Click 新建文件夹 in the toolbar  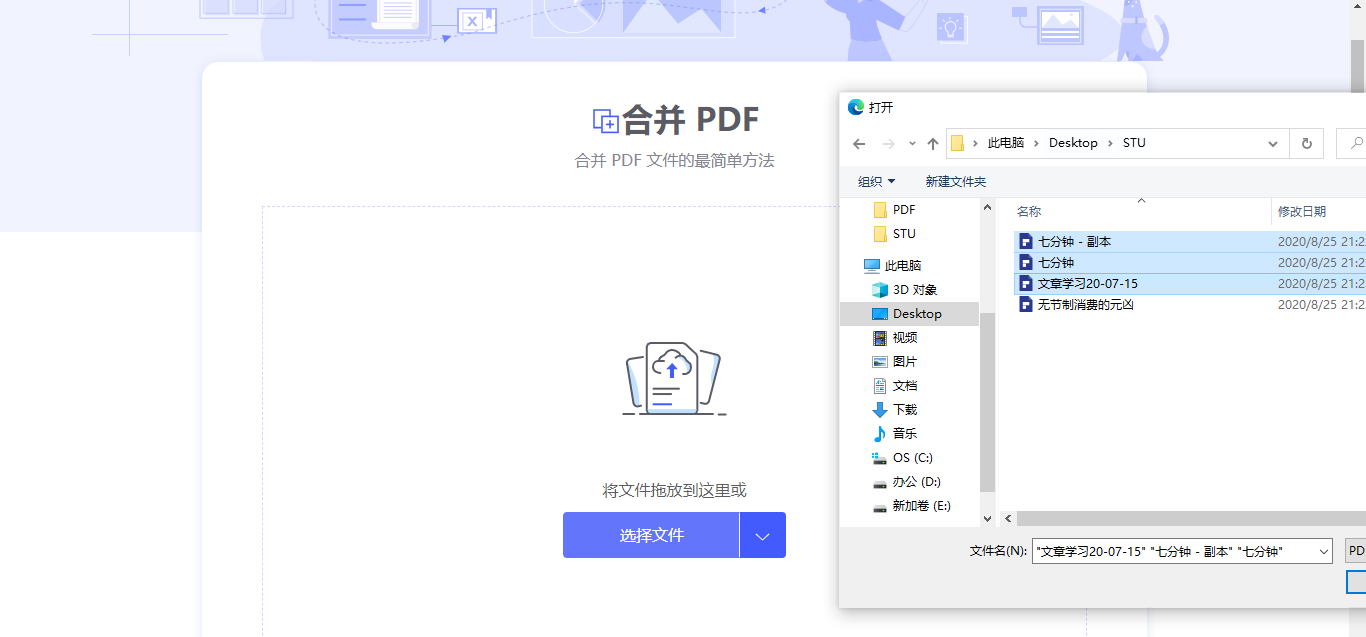(x=955, y=182)
